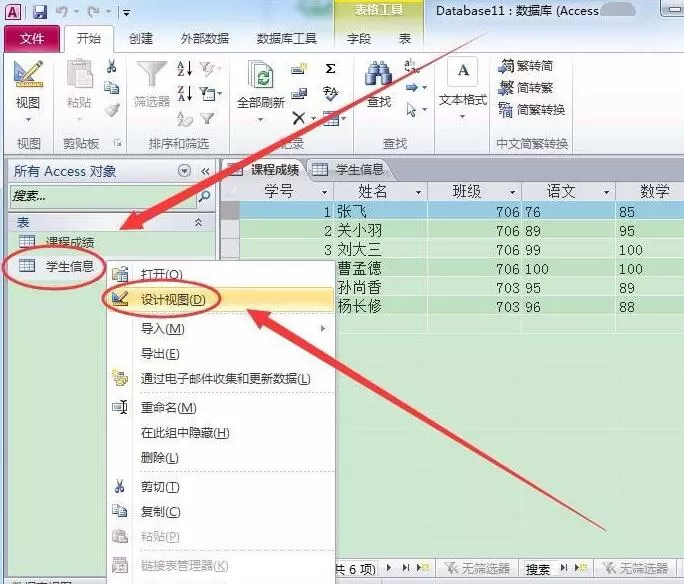Choose 打开(O) in the context menu
684x584 pixels.
click(222, 274)
